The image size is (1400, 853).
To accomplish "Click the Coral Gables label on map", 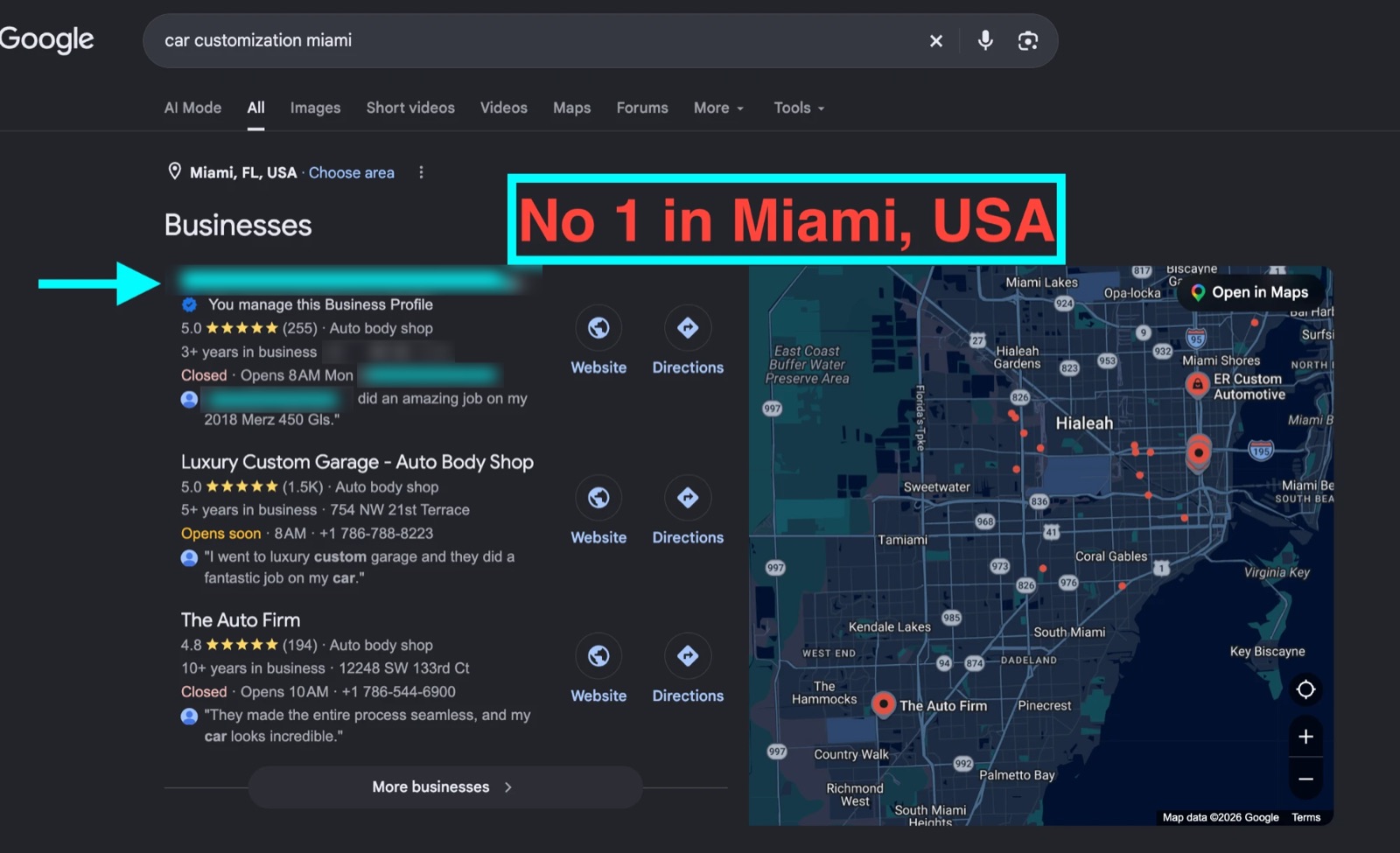I will 1110,556.
